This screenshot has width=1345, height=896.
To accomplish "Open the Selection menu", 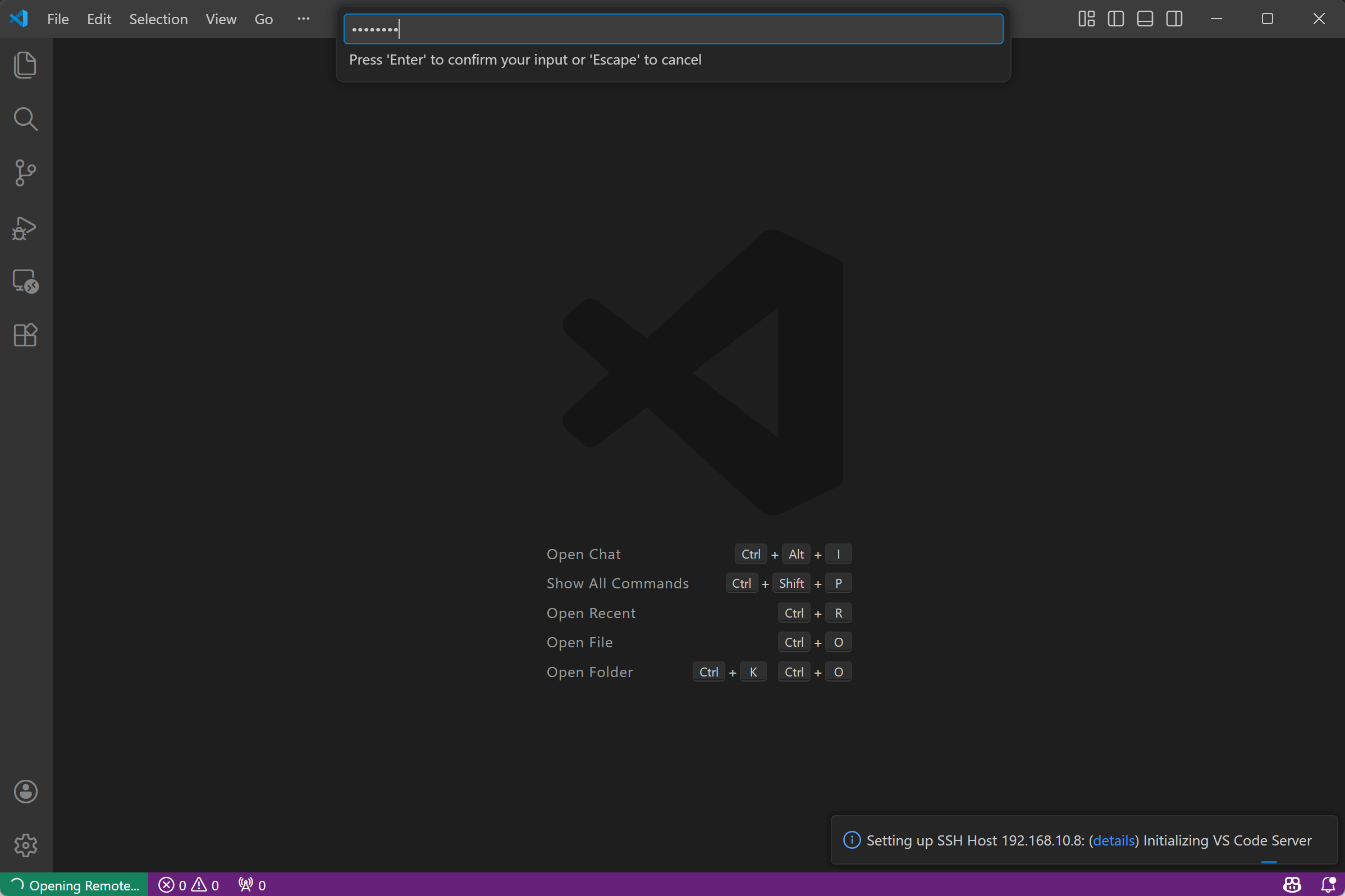I will coord(158,19).
